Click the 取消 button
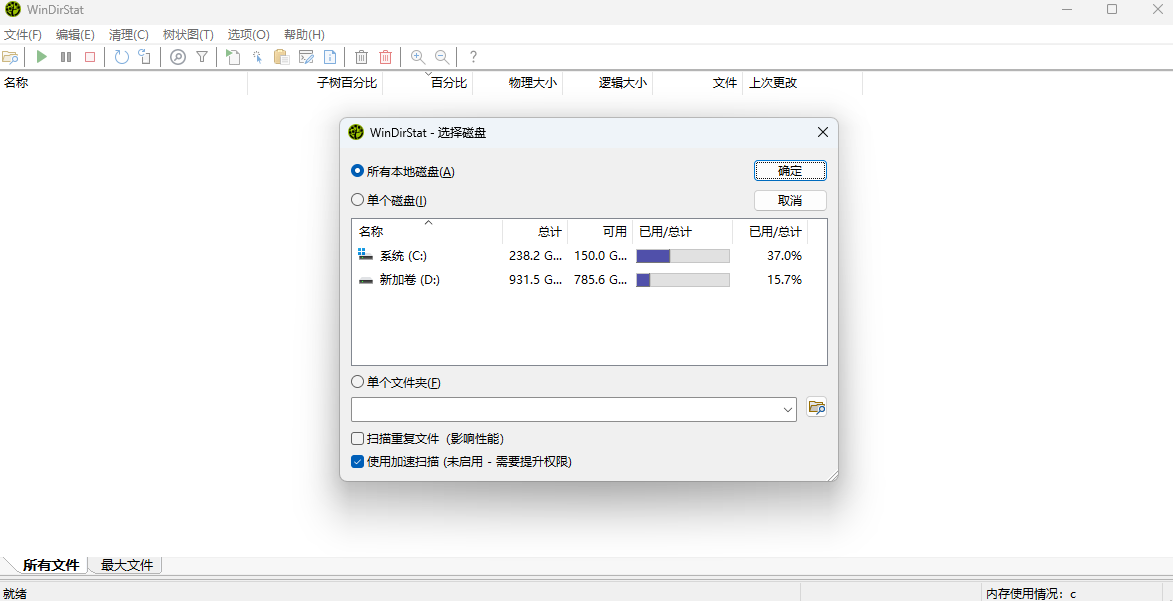This screenshot has width=1173, height=601. pos(790,200)
